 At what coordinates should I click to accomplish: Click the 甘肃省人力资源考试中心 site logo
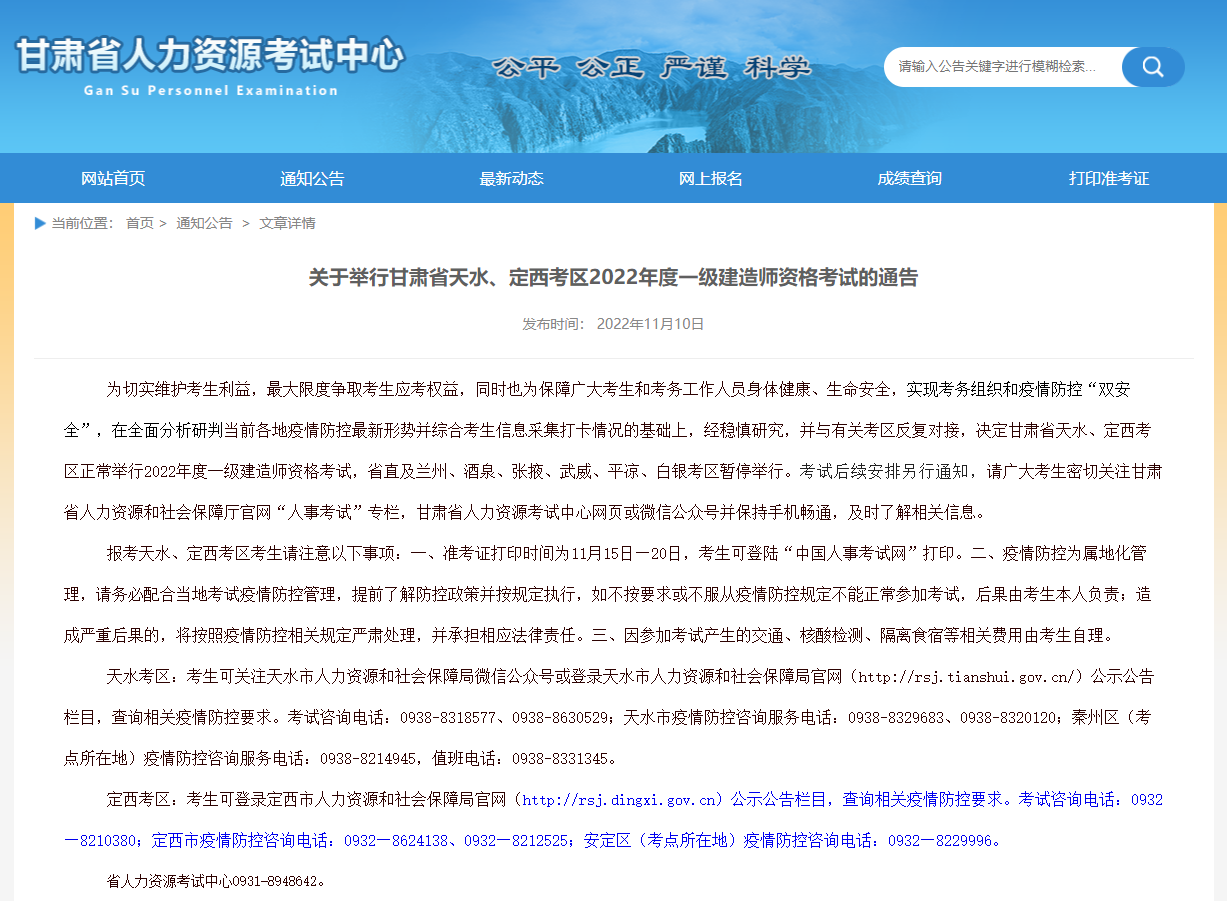(x=210, y=55)
